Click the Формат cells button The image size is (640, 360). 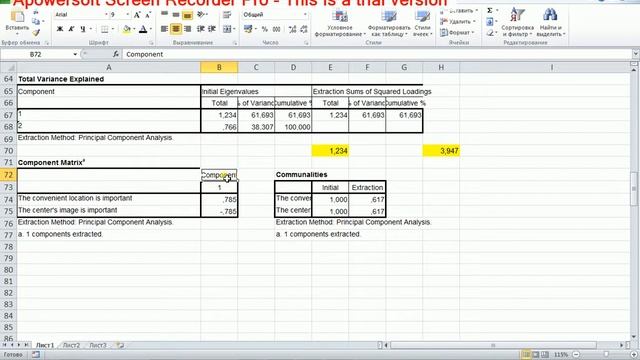(457, 33)
